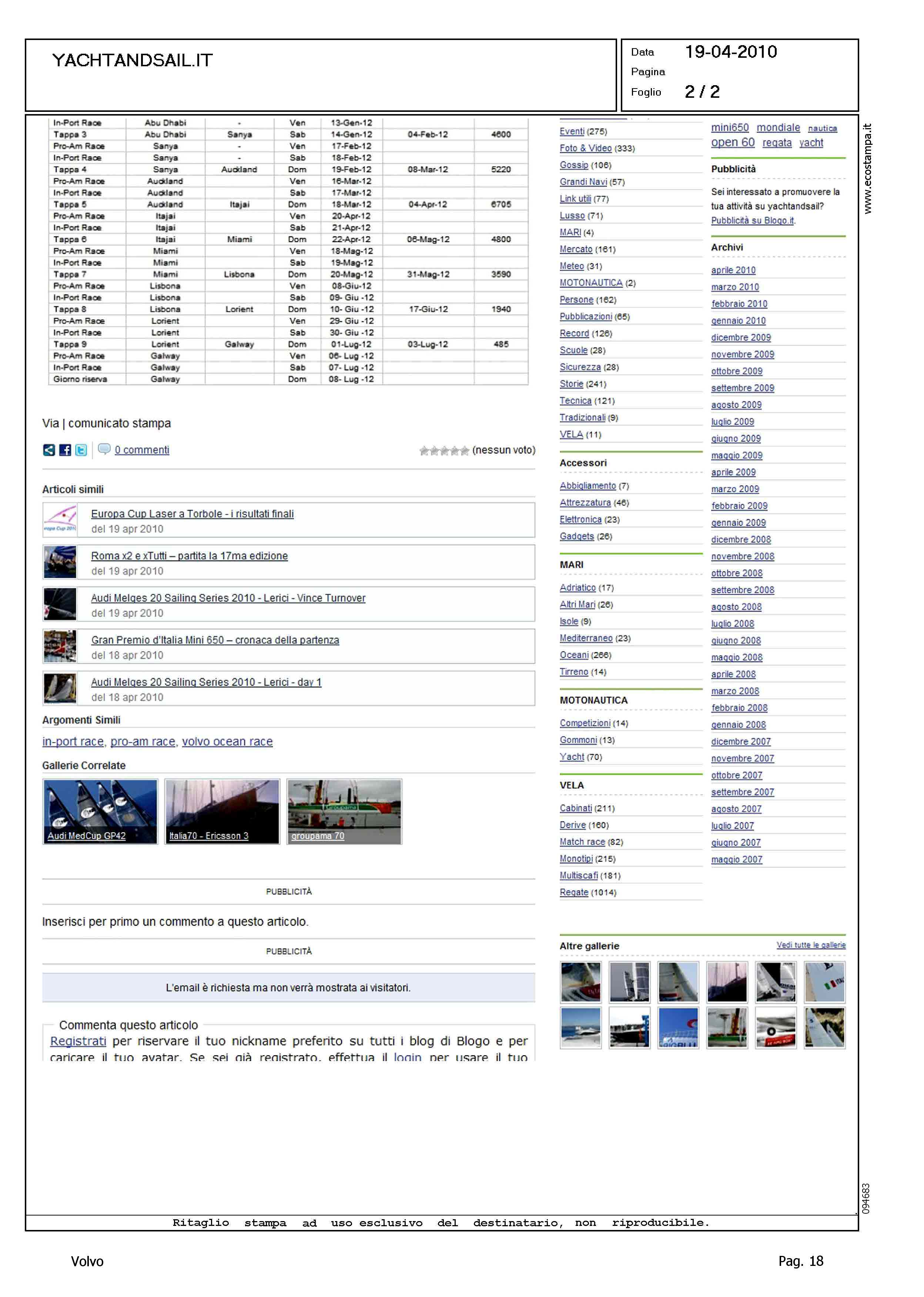Share the article on Twitter
The height and width of the screenshot is (1297, 924).
click(x=81, y=450)
